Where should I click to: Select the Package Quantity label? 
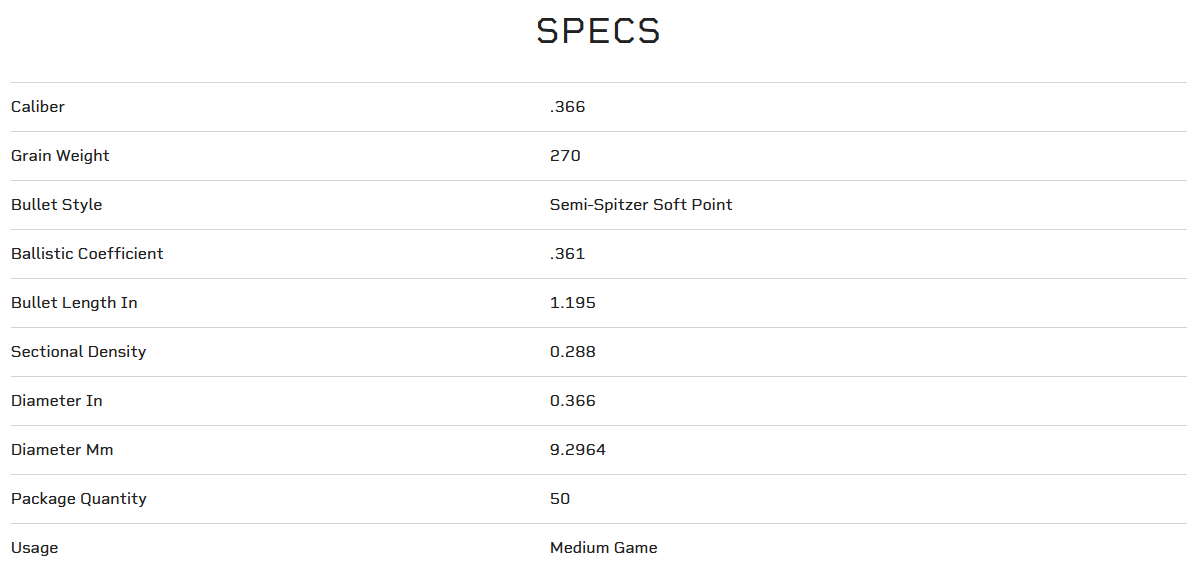[x=78, y=499]
